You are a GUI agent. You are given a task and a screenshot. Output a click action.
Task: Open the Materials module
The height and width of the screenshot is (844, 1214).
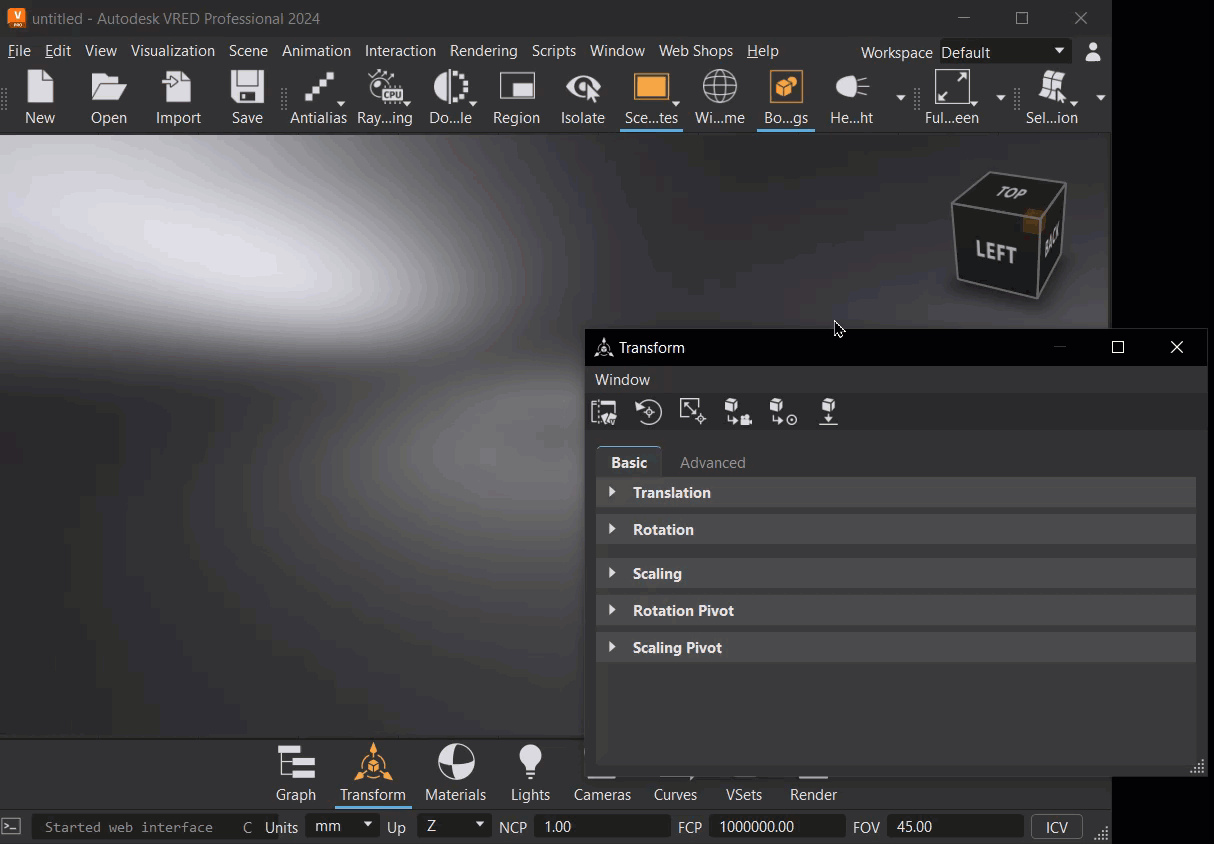click(x=456, y=773)
